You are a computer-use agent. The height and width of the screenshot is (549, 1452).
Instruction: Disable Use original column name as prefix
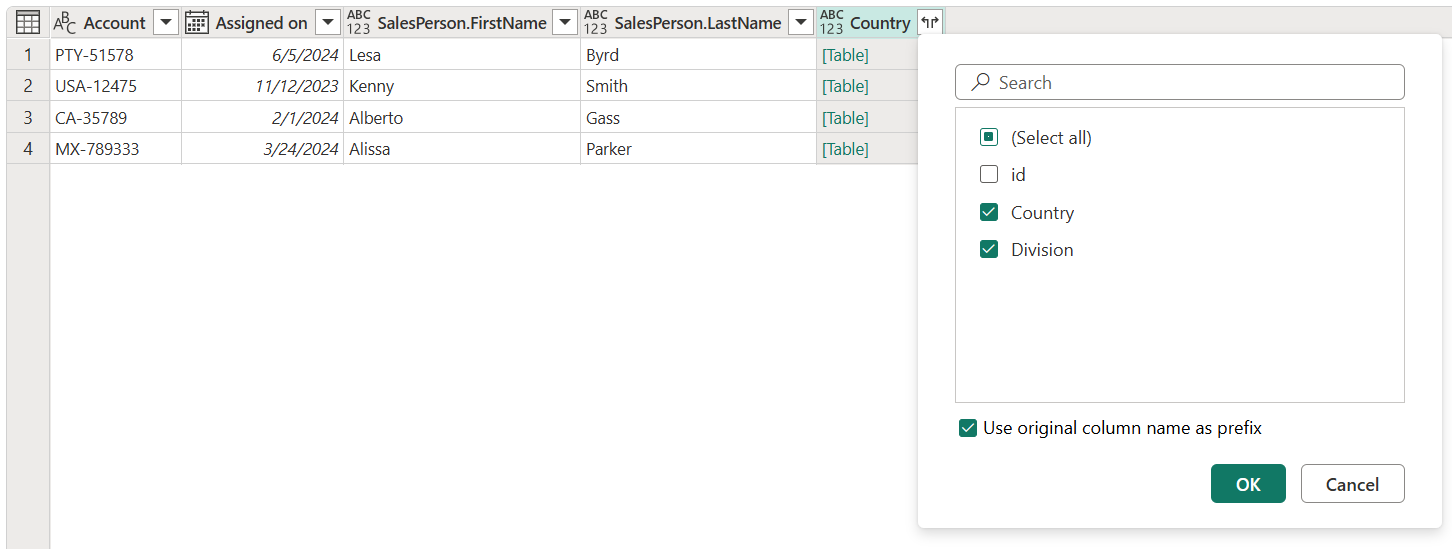coord(968,428)
